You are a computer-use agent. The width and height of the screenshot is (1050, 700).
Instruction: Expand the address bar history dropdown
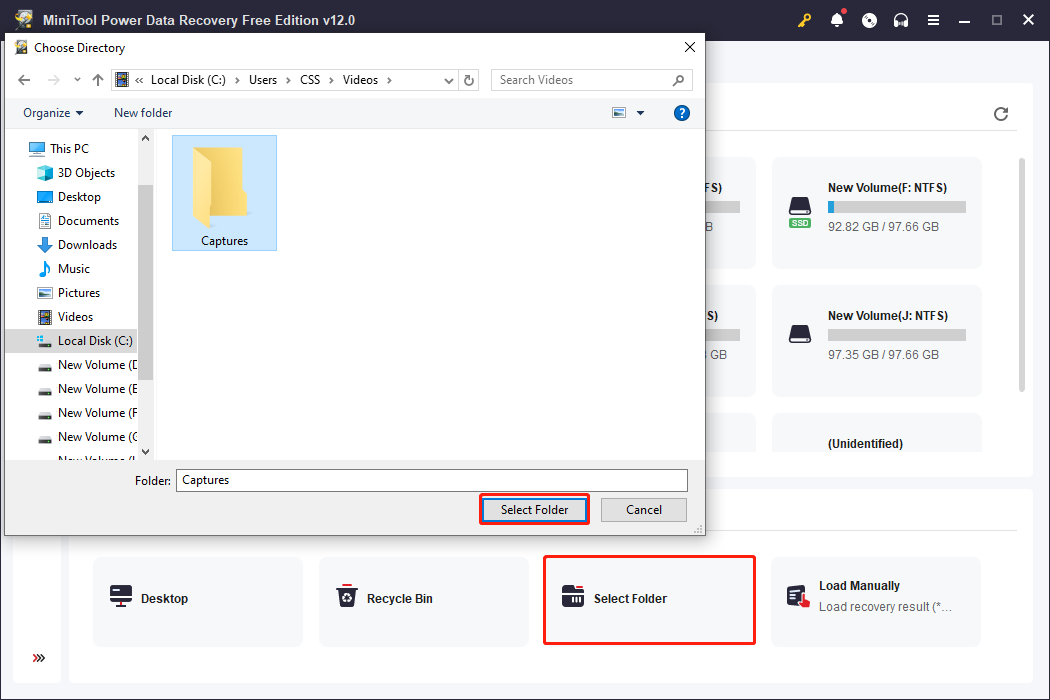click(x=449, y=80)
